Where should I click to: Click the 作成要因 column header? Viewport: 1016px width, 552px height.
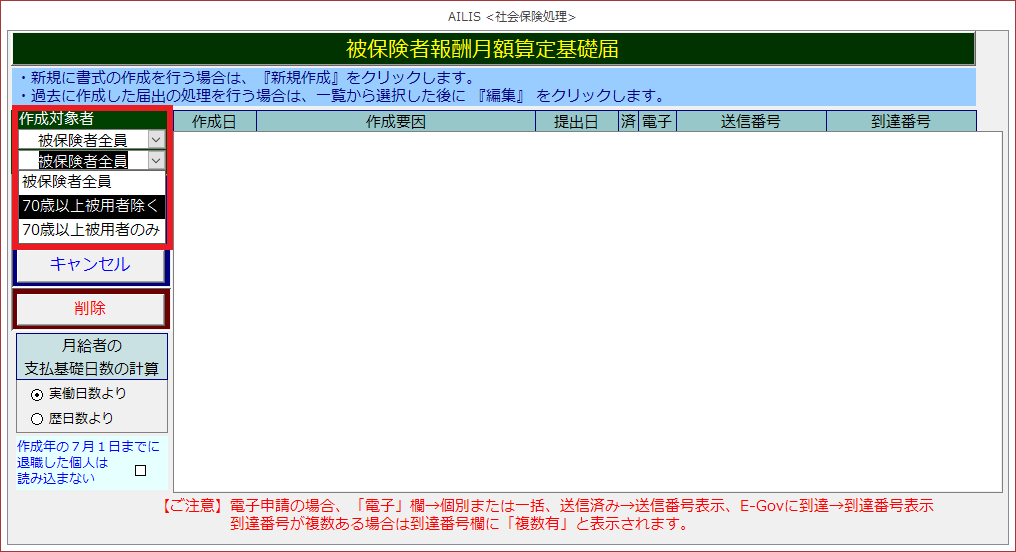point(395,122)
